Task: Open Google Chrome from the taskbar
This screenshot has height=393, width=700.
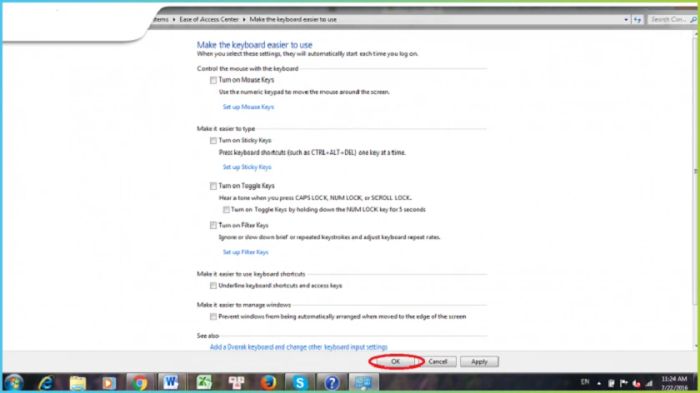Action: pyautogui.click(x=140, y=383)
